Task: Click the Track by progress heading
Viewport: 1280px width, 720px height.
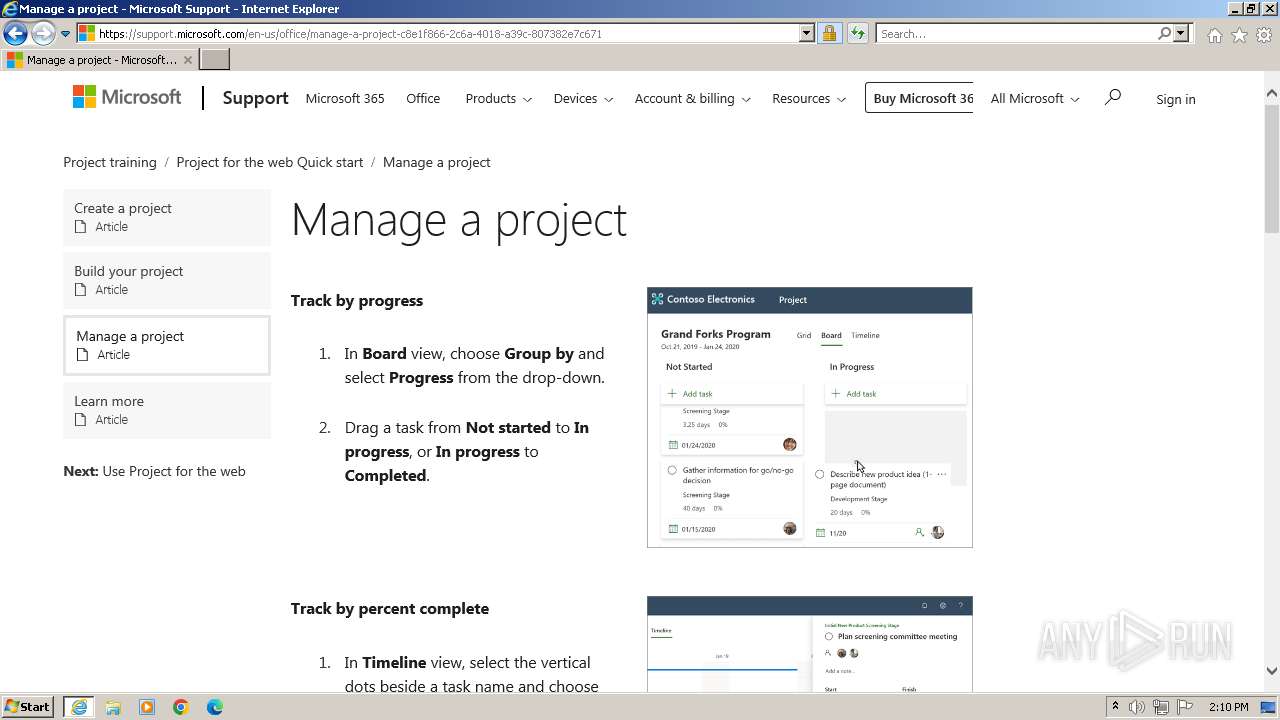Action: (357, 300)
